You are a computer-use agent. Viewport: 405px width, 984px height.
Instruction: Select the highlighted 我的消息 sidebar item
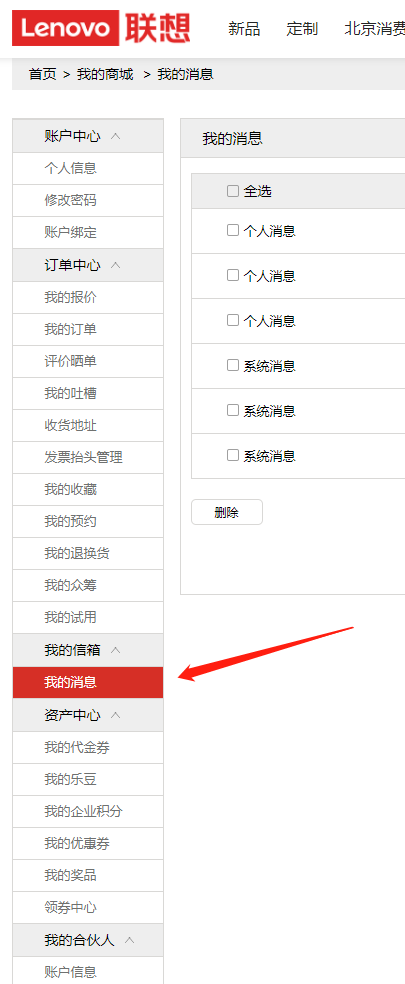[x=88, y=682]
